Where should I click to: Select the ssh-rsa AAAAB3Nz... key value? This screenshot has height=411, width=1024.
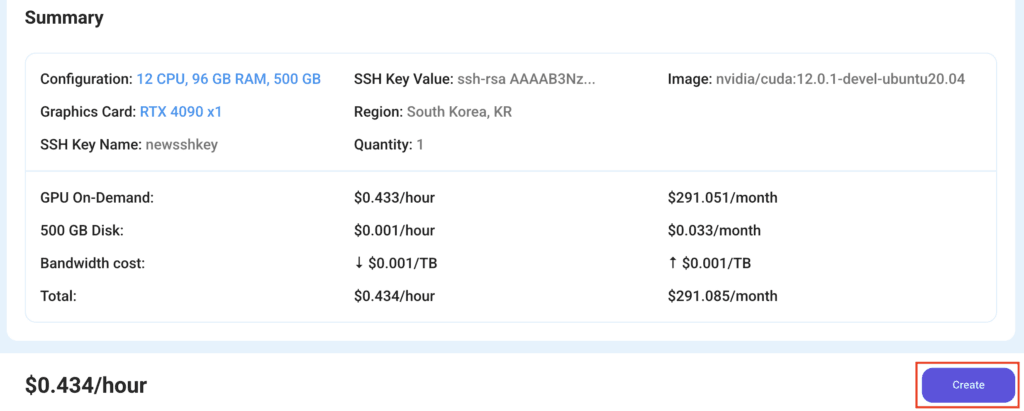point(526,79)
